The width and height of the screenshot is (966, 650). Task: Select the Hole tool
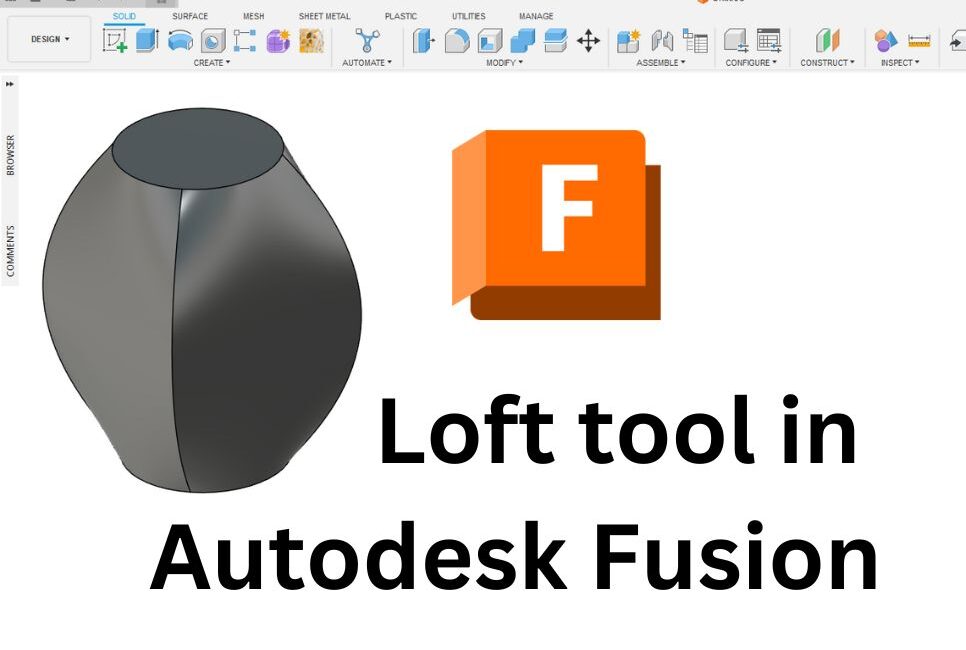pos(213,41)
